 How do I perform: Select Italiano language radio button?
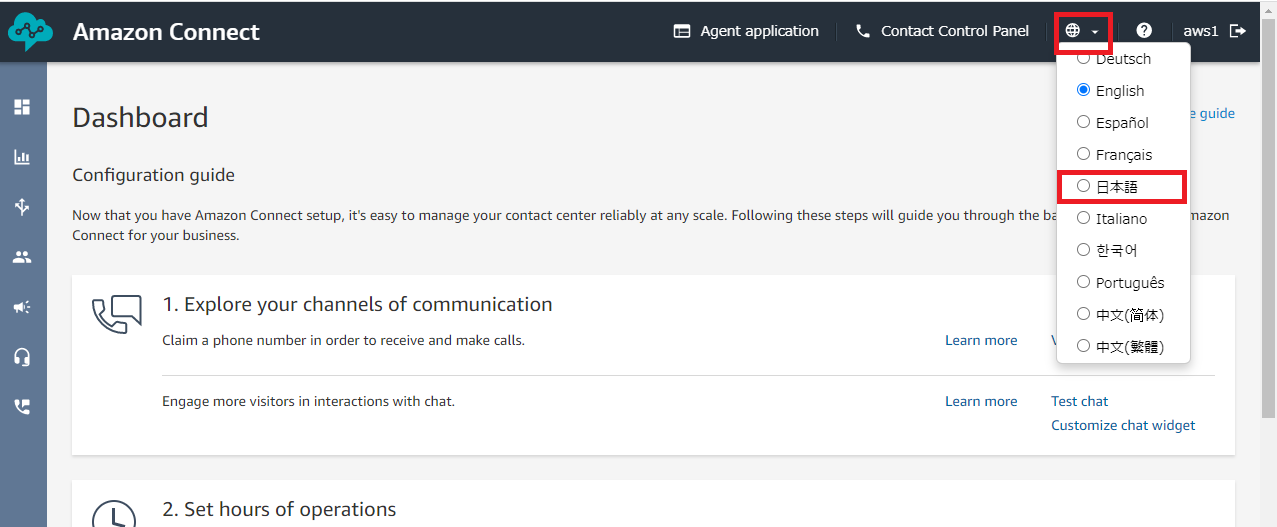coord(1083,218)
